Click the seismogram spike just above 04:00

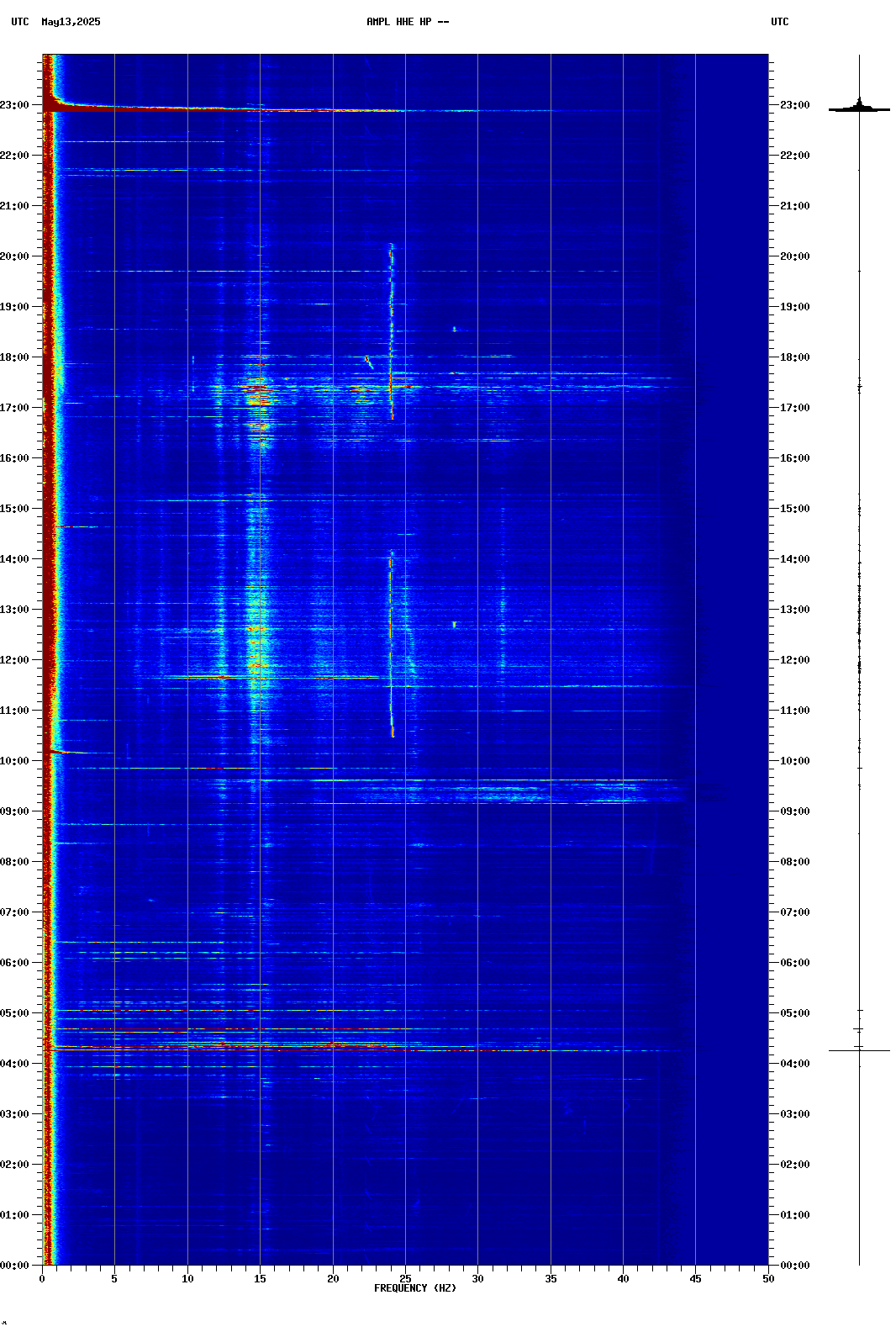click(x=859, y=1050)
